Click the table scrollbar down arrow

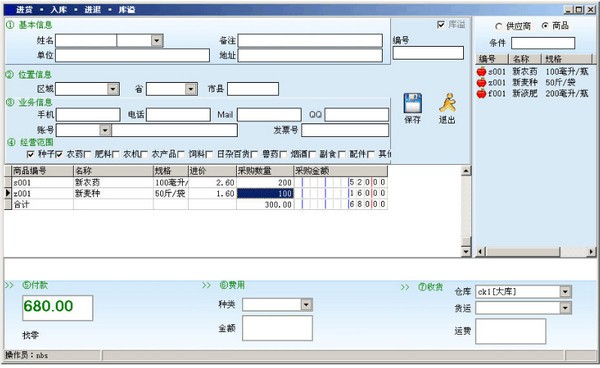click(x=466, y=251)
